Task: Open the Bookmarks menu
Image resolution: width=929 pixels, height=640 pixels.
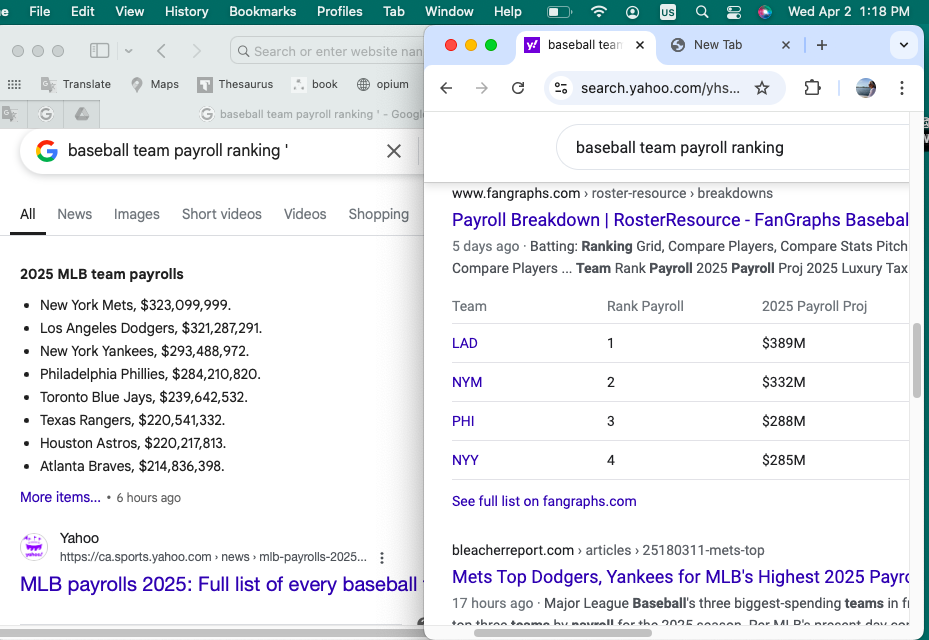Action: point(262,12)
